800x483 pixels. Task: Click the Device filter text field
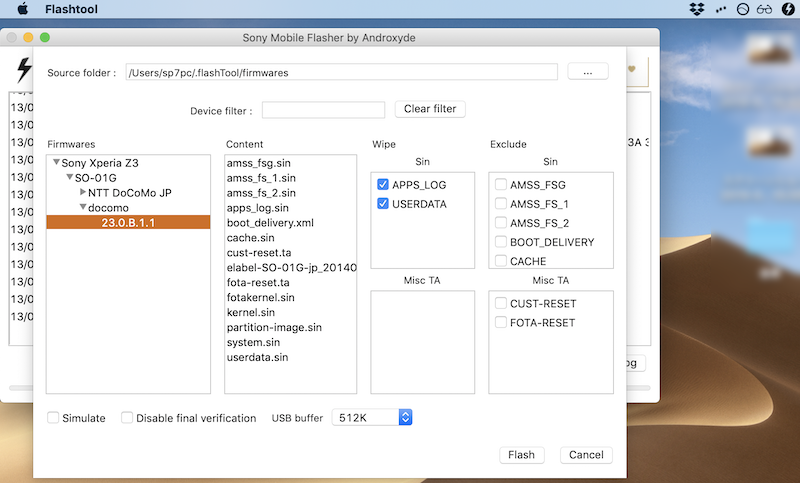[x=323, y=110]
